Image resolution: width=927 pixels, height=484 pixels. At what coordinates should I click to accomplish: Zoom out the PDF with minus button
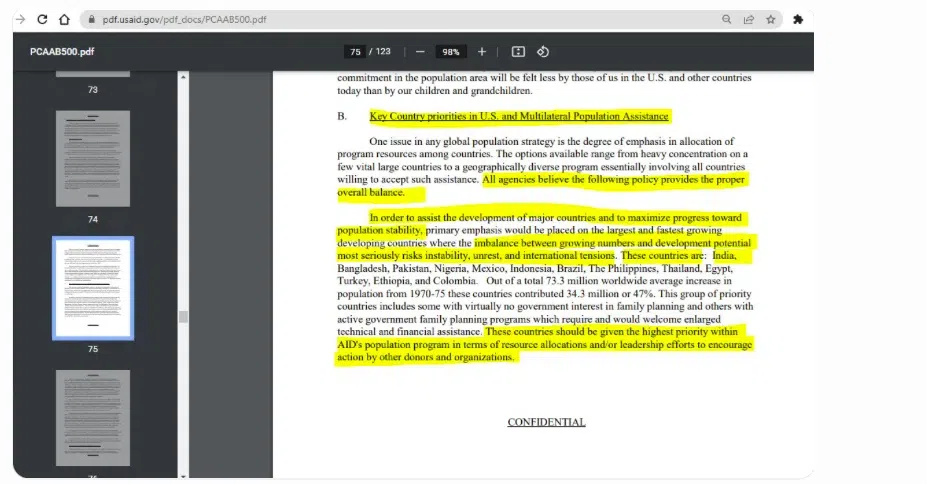pos(420,51)
